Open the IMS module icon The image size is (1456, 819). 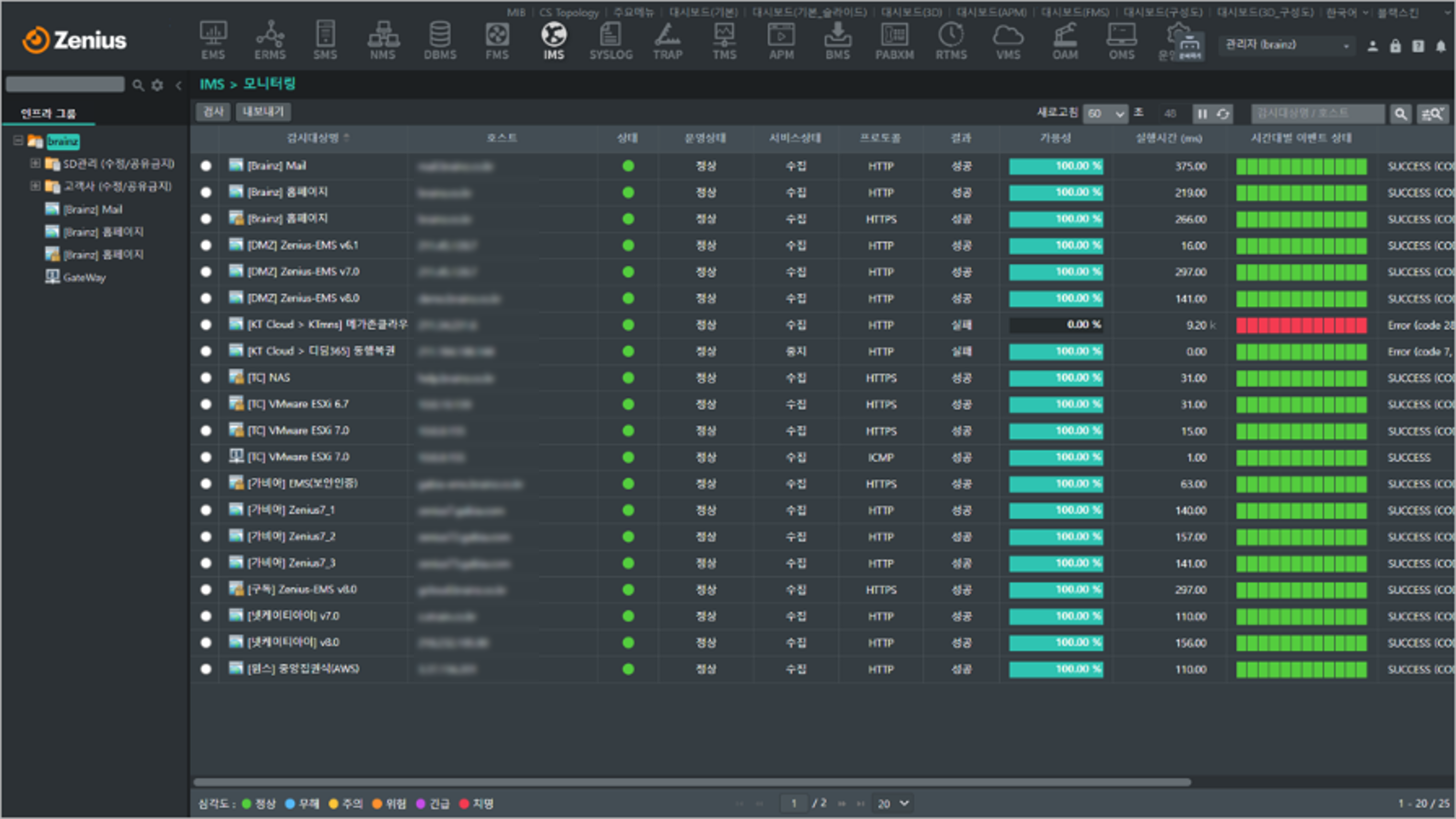[554, 40]
